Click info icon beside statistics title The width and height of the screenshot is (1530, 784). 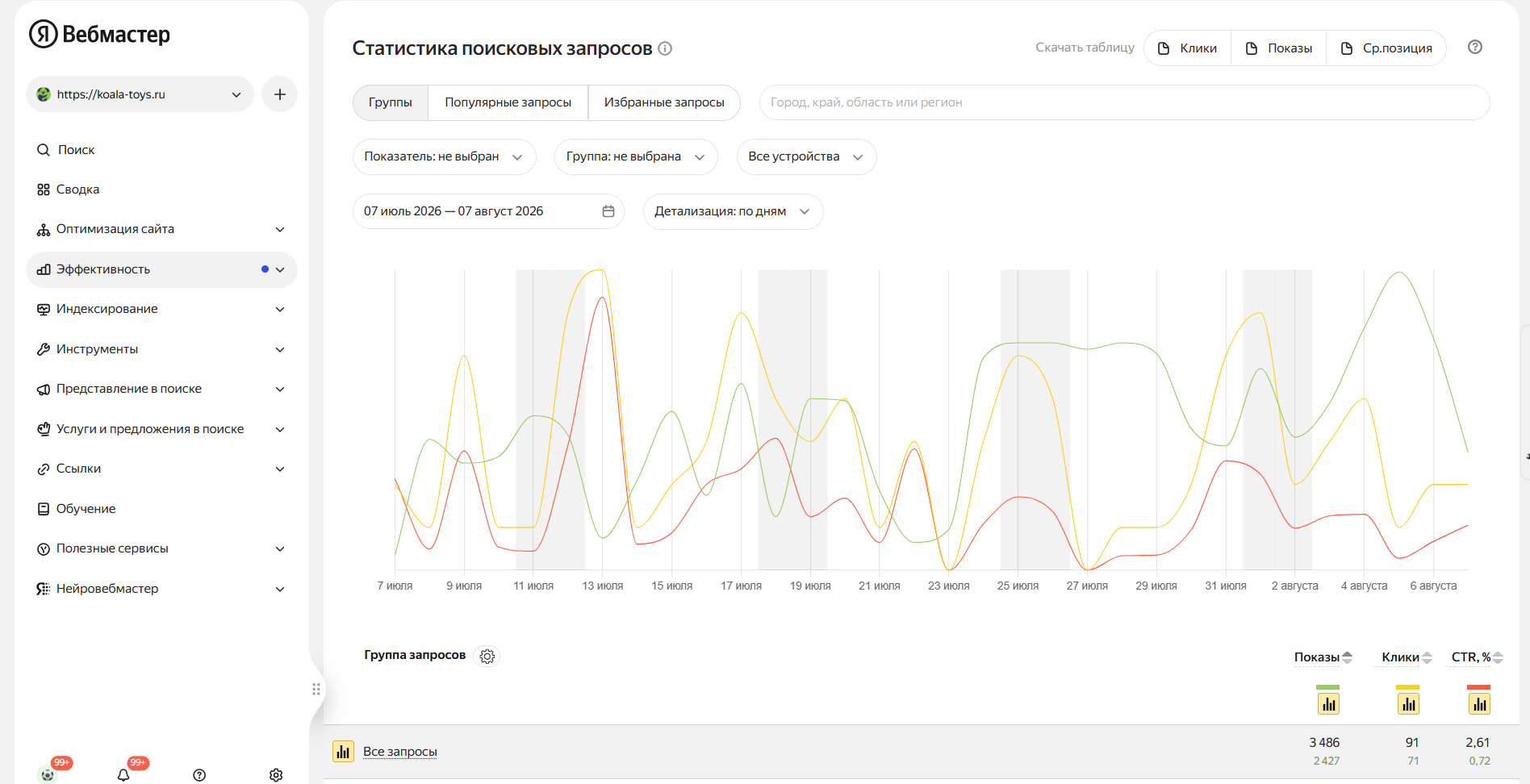click(x=665, y=48)
